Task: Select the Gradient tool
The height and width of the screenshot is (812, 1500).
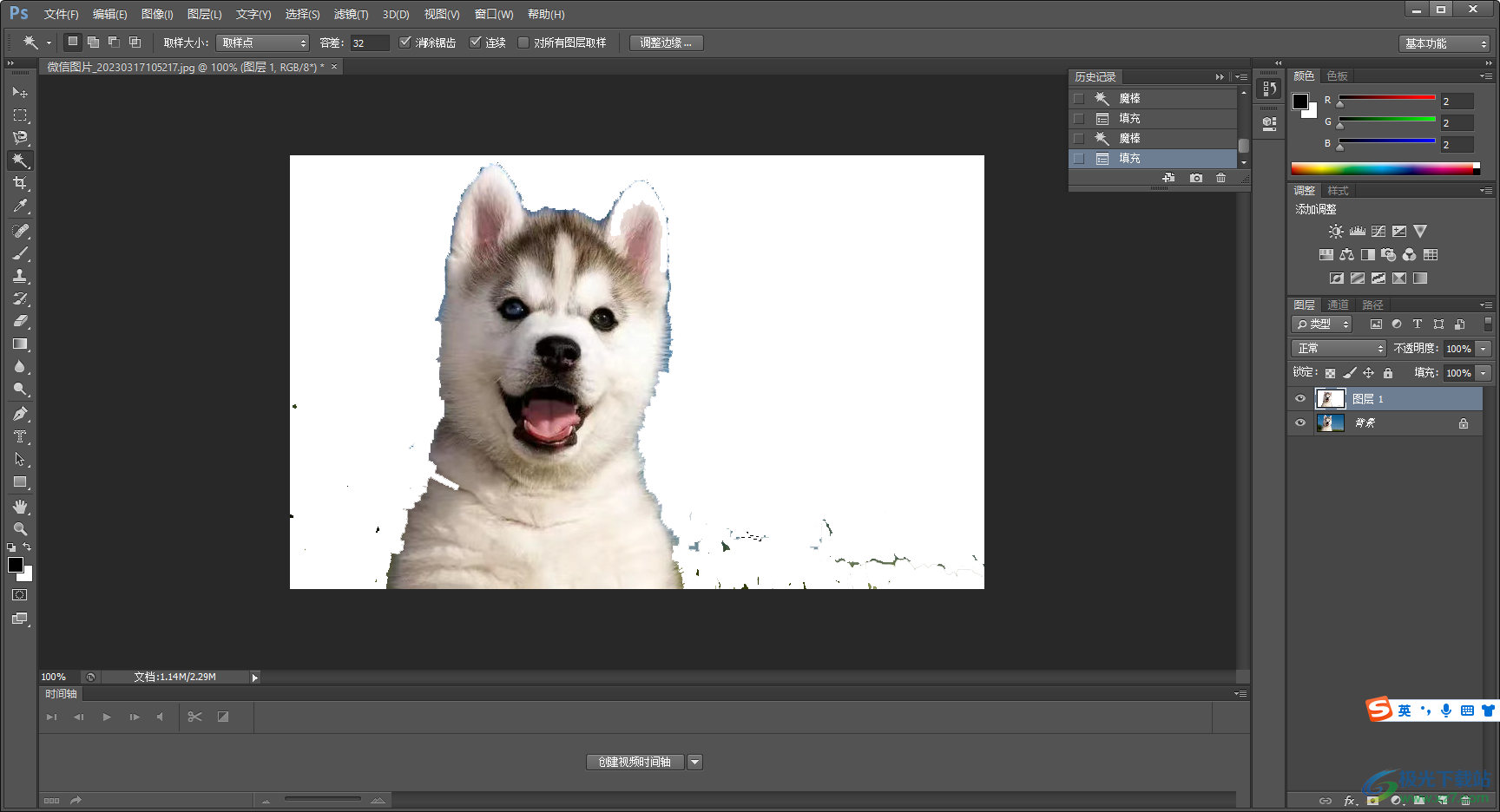Action: tap(20, 344)
